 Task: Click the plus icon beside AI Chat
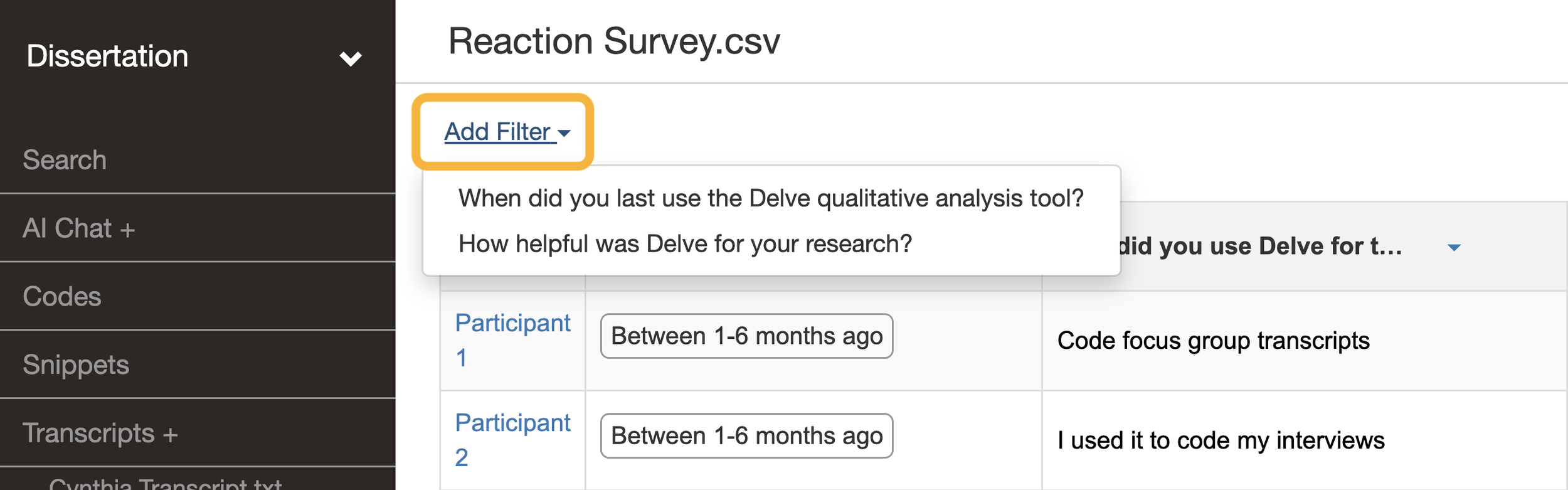(x=128, y=230)
